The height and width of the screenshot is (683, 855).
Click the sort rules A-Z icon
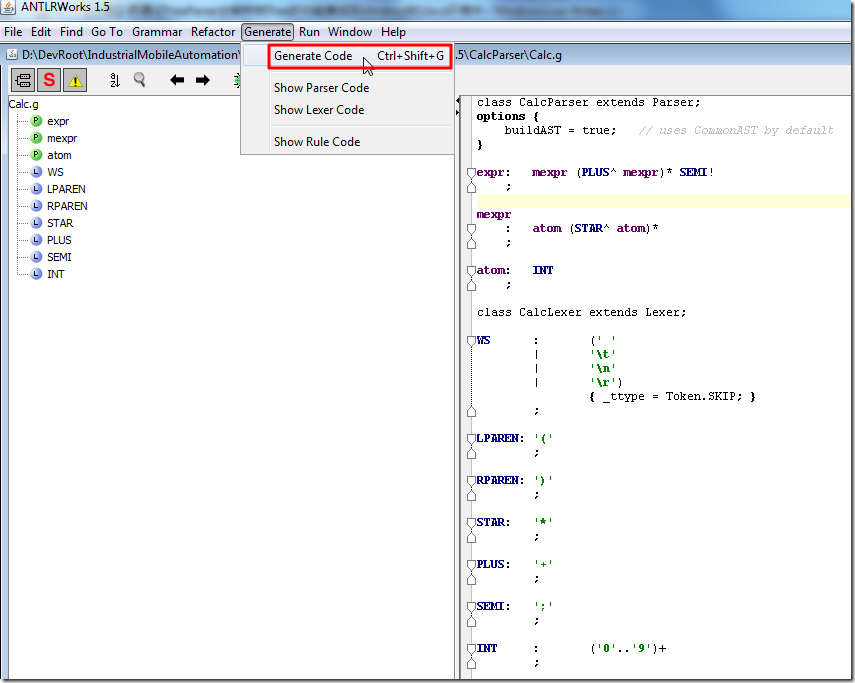(114, 80)
